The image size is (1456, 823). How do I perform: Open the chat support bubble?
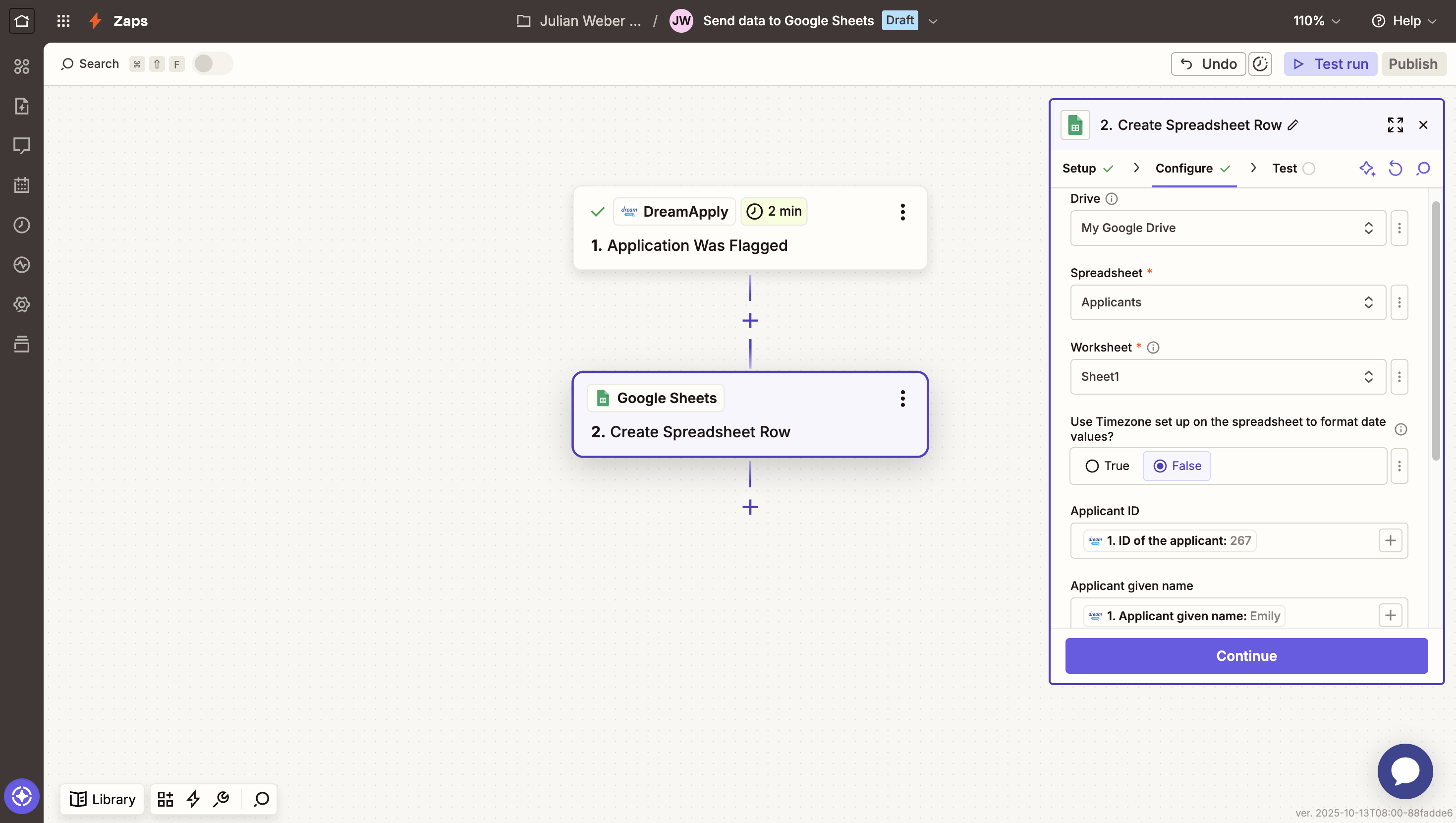point(1405,771)
